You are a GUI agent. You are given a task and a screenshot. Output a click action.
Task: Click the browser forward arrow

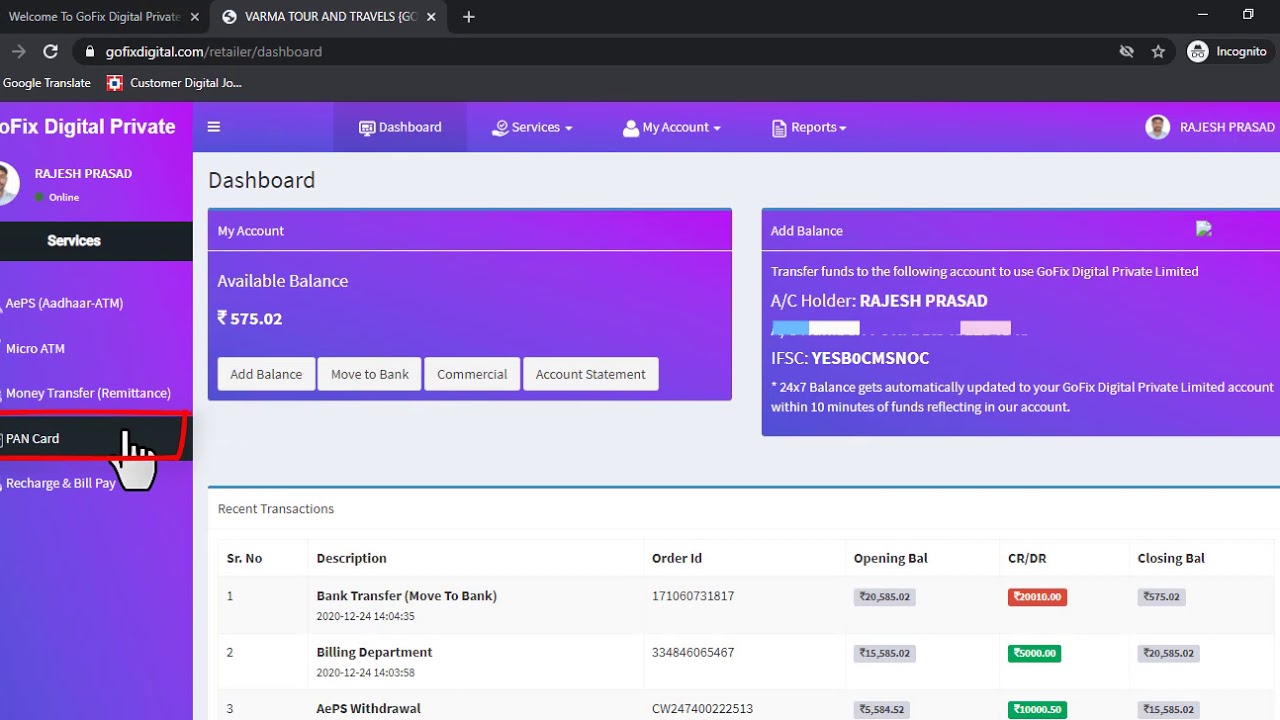click(x=18, y=51)
